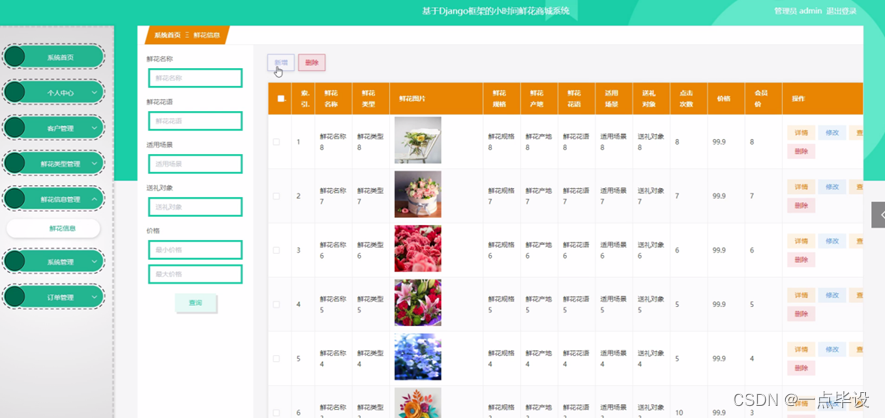
Task: Focus the 最小价格 input field
Action: 195,249
